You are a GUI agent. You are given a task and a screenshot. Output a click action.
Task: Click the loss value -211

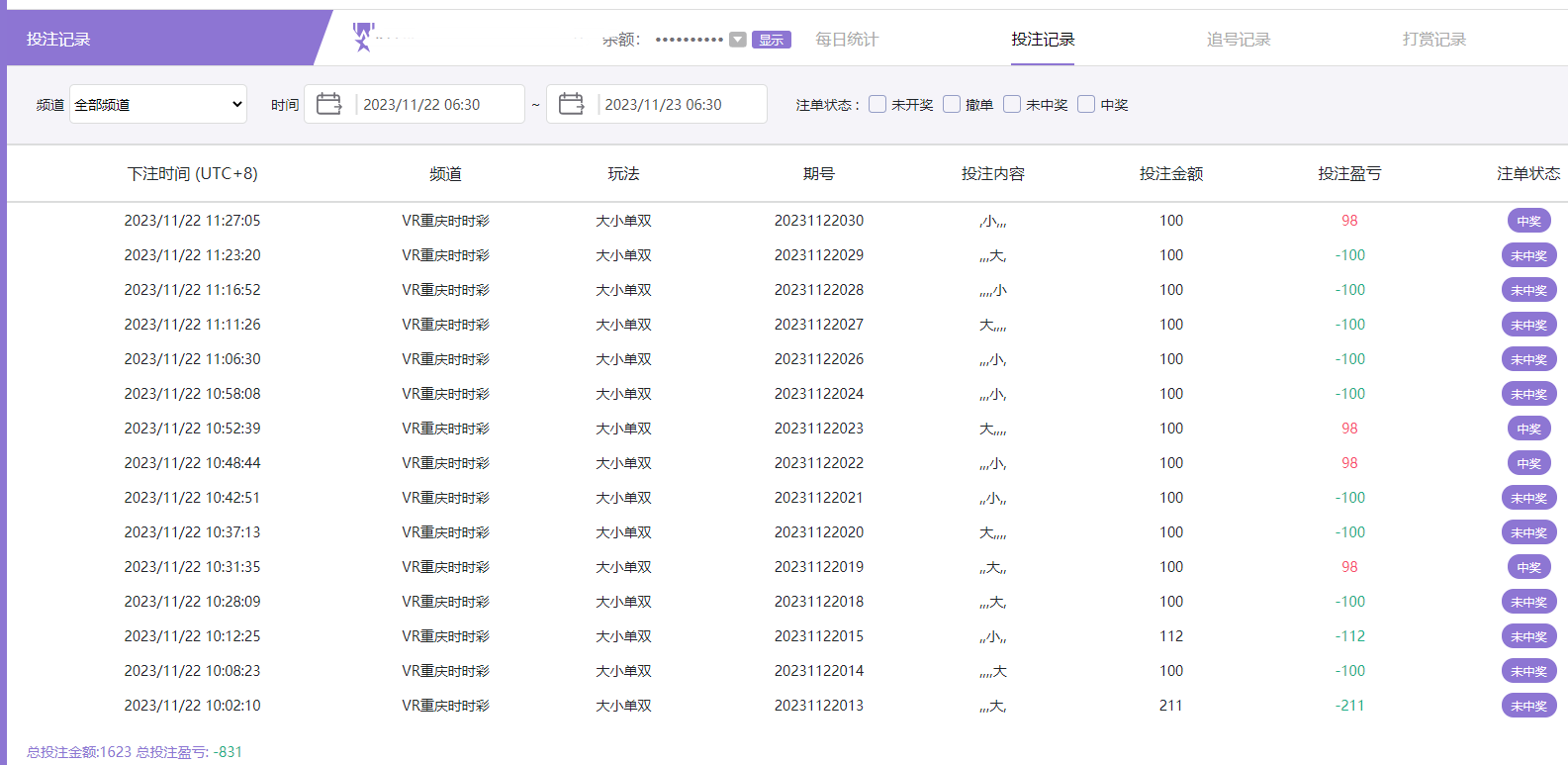[1349, 706]
